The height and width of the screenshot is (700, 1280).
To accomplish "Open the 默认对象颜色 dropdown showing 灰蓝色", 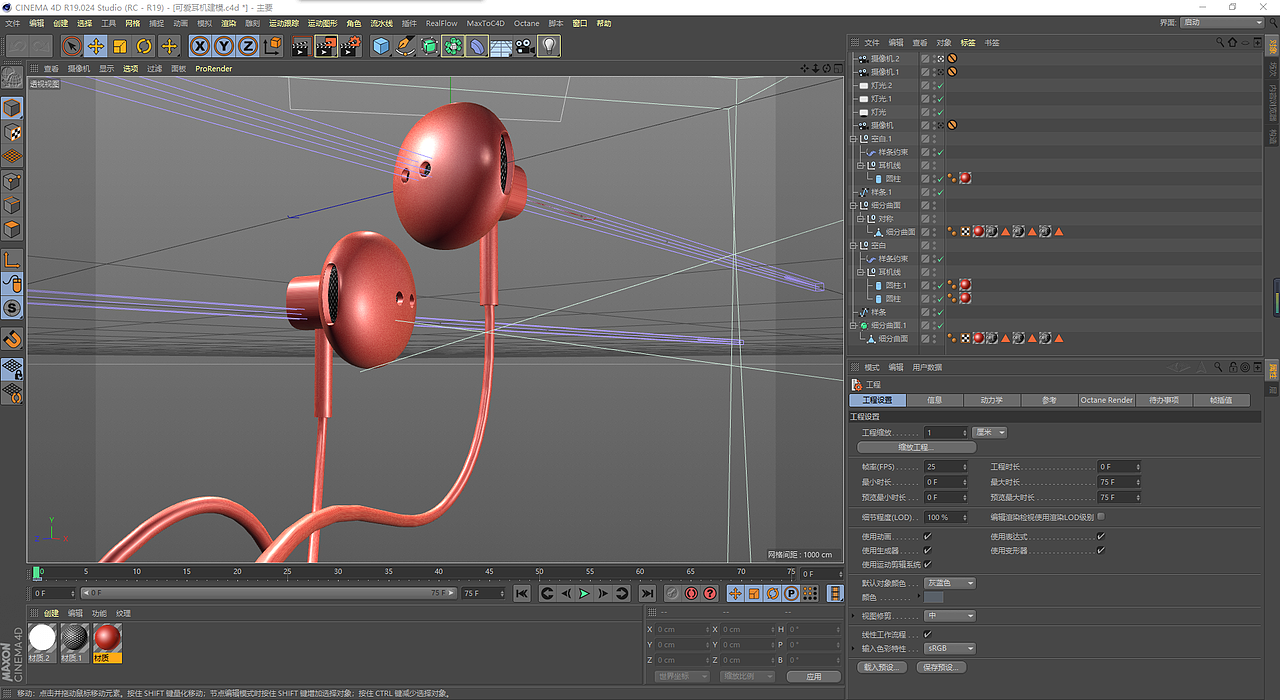I will 949,583.
